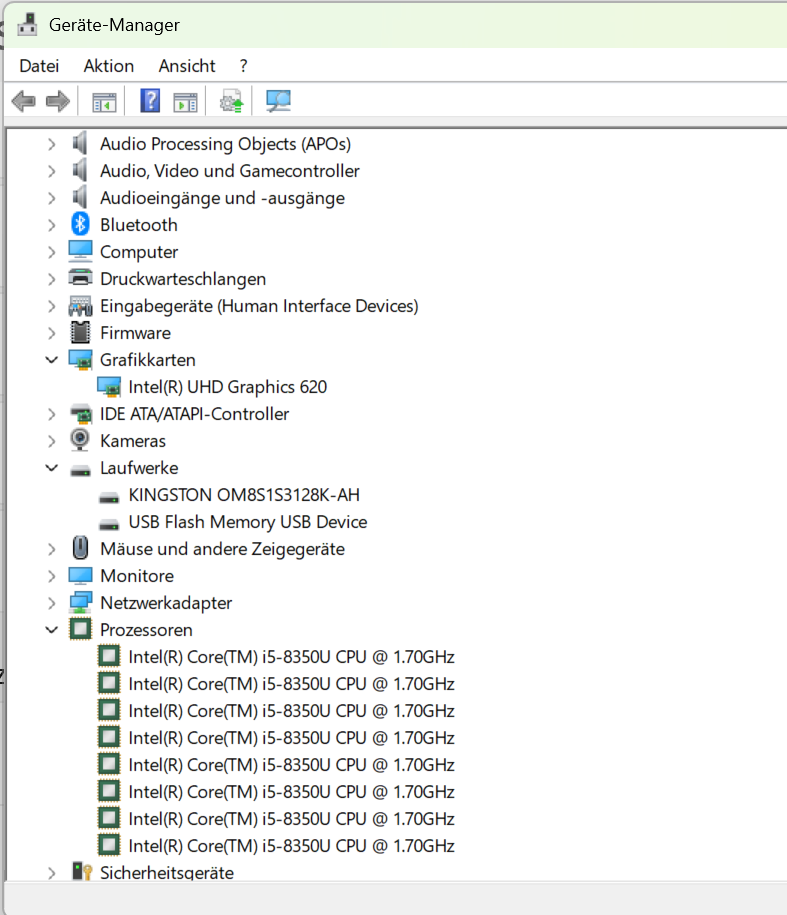This screenshot has height=915, width=787.
Task: Expand the Sicherheitsgeräte category
Action: 51,873
